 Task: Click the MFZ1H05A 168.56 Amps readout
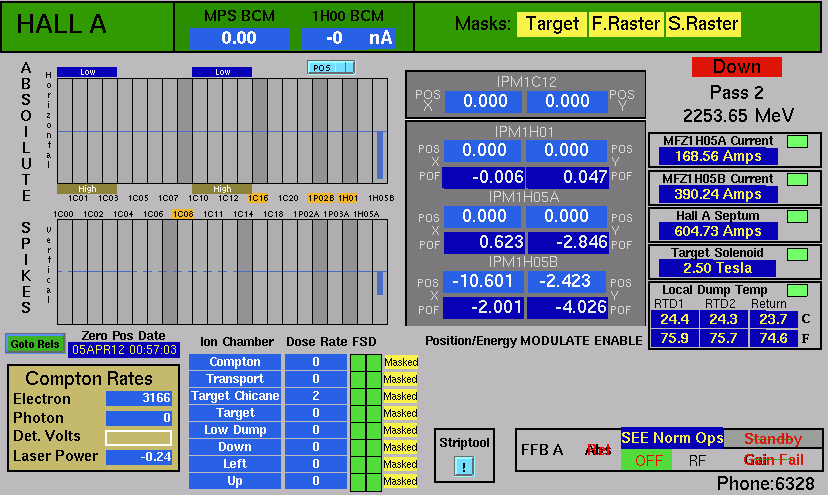(x=718, y=156)
